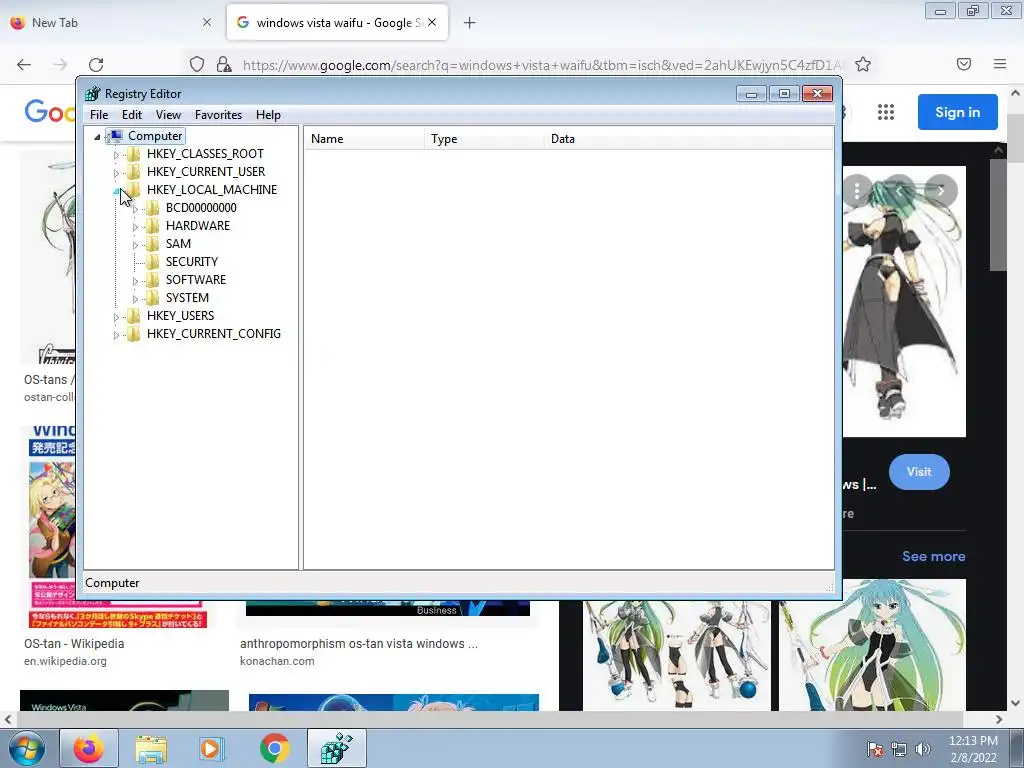Click the Firefox URL address bar

[542, 65]
